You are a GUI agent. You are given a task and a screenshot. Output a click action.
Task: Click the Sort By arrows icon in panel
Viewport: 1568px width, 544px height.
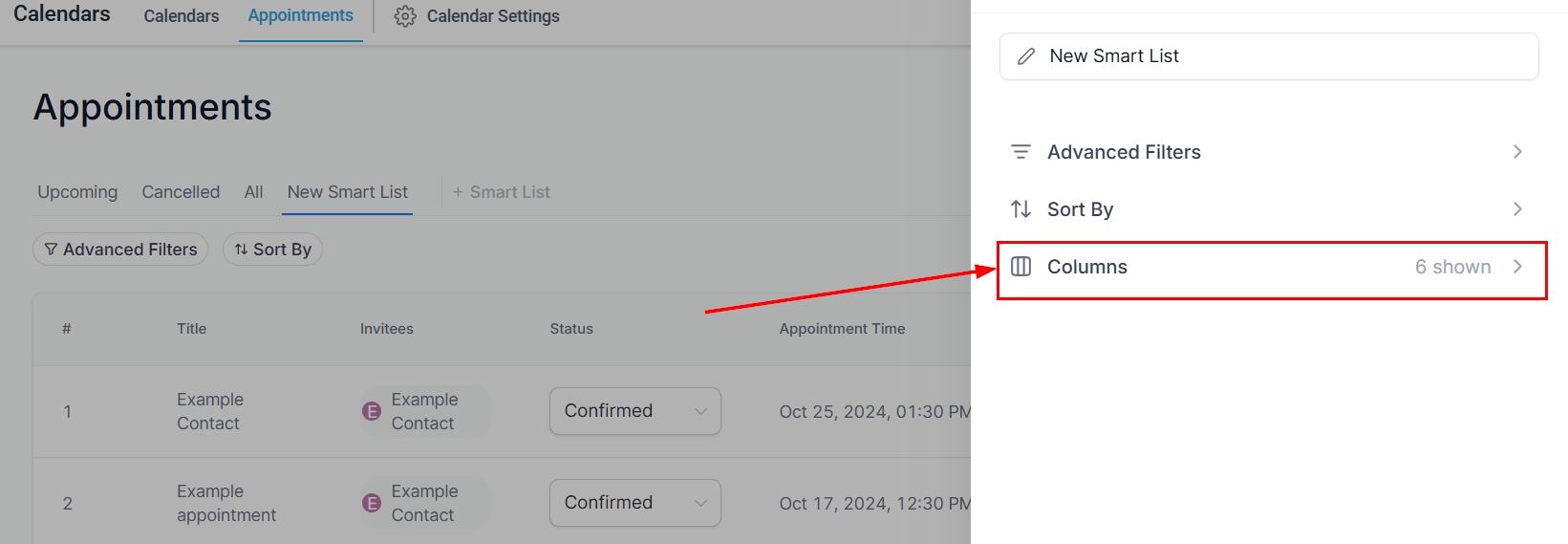coord(1020,209)
